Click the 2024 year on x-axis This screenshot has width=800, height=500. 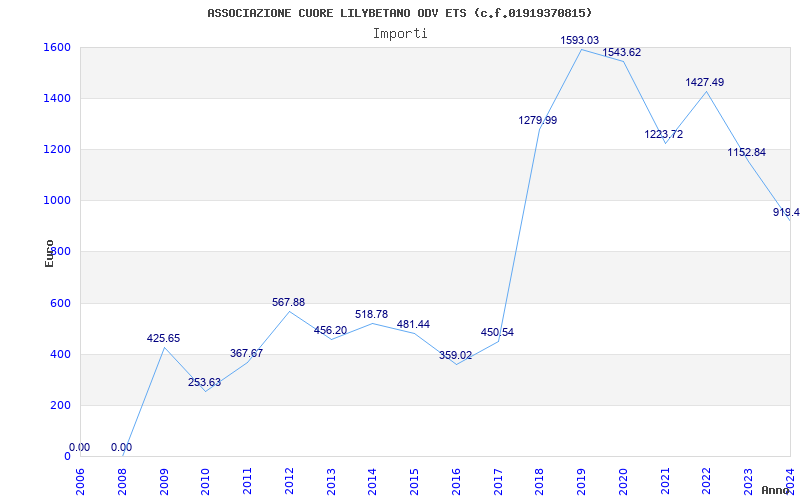click(790, 482)
